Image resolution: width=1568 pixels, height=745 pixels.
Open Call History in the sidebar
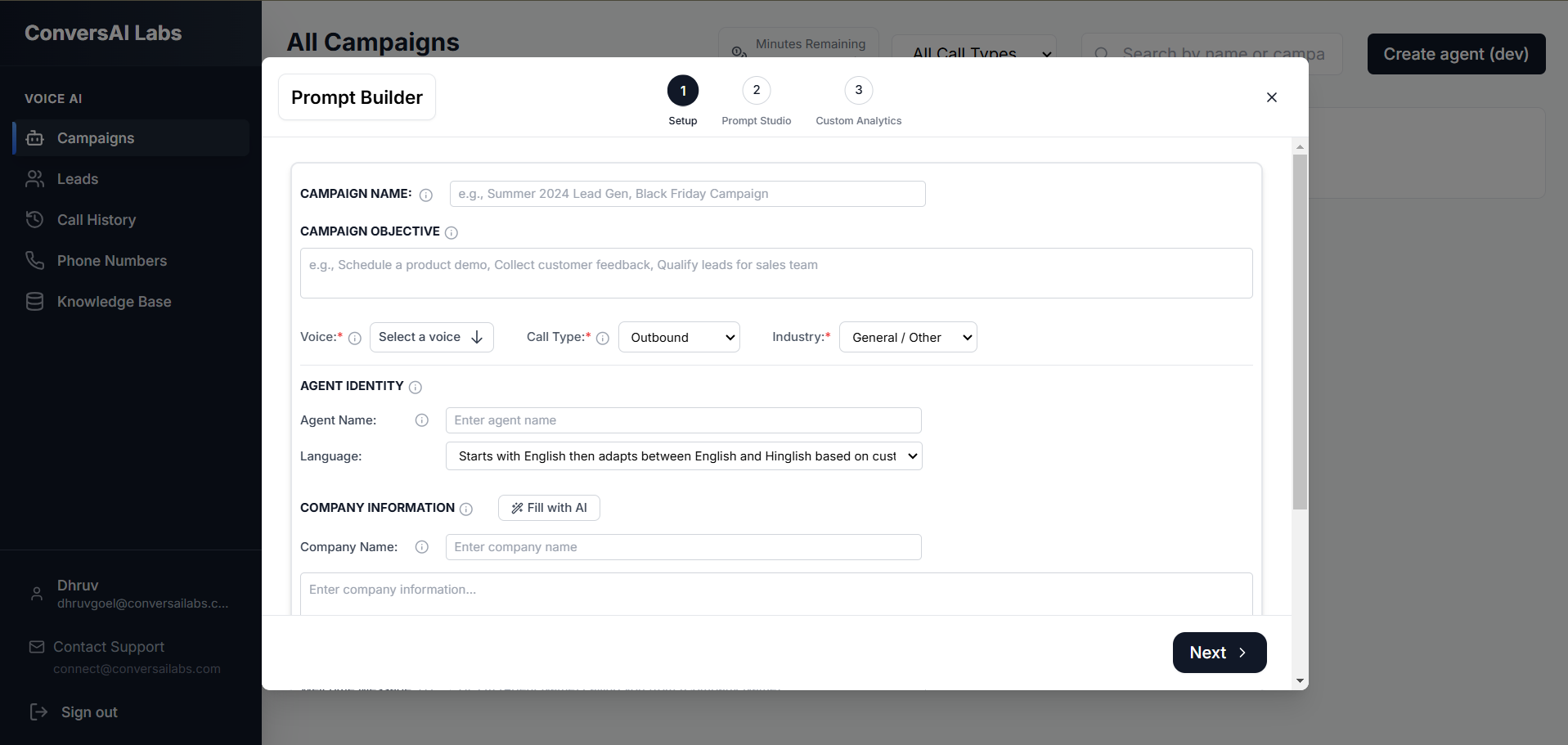(x=131, y=220)
